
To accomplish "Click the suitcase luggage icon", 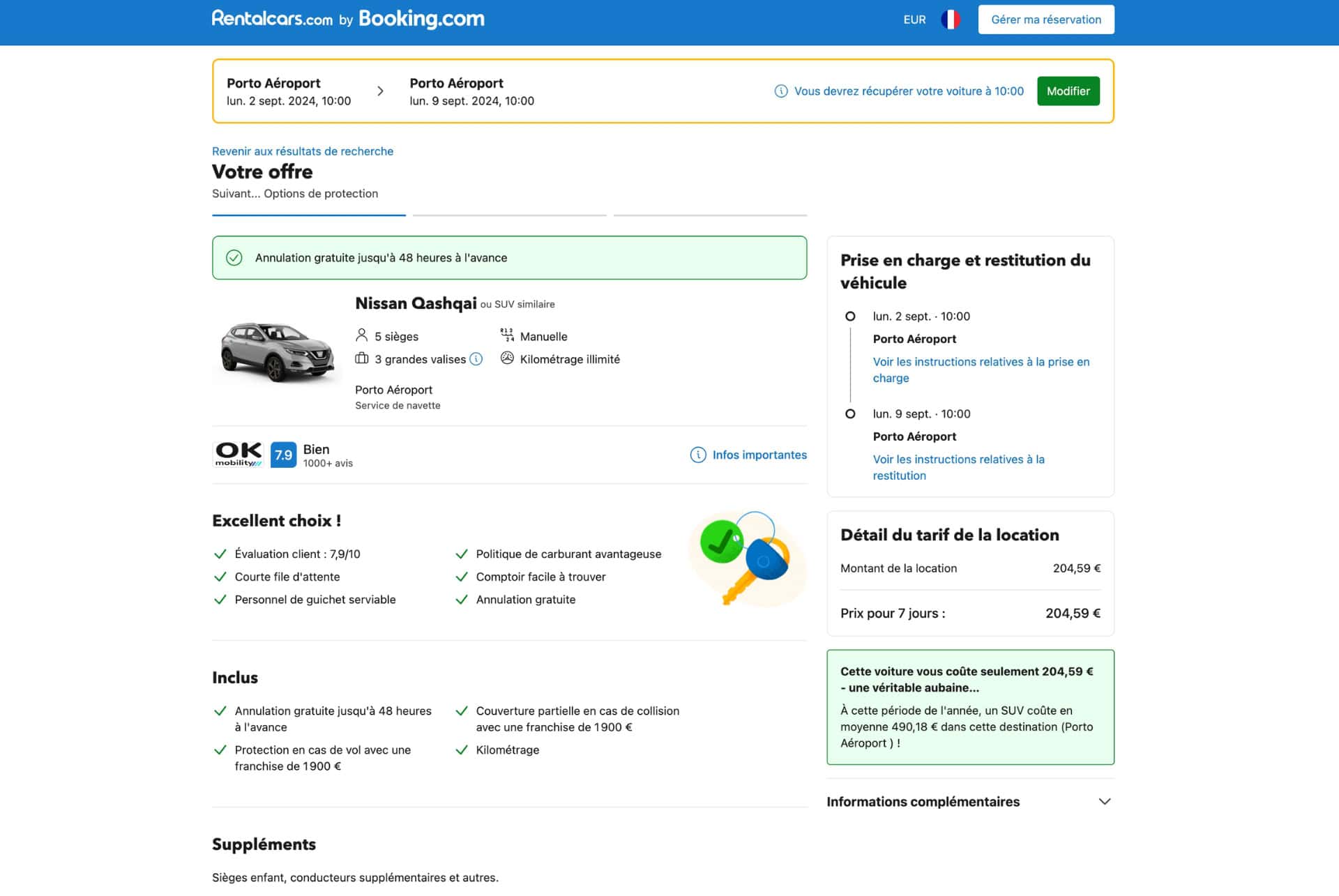I will 361,358.
